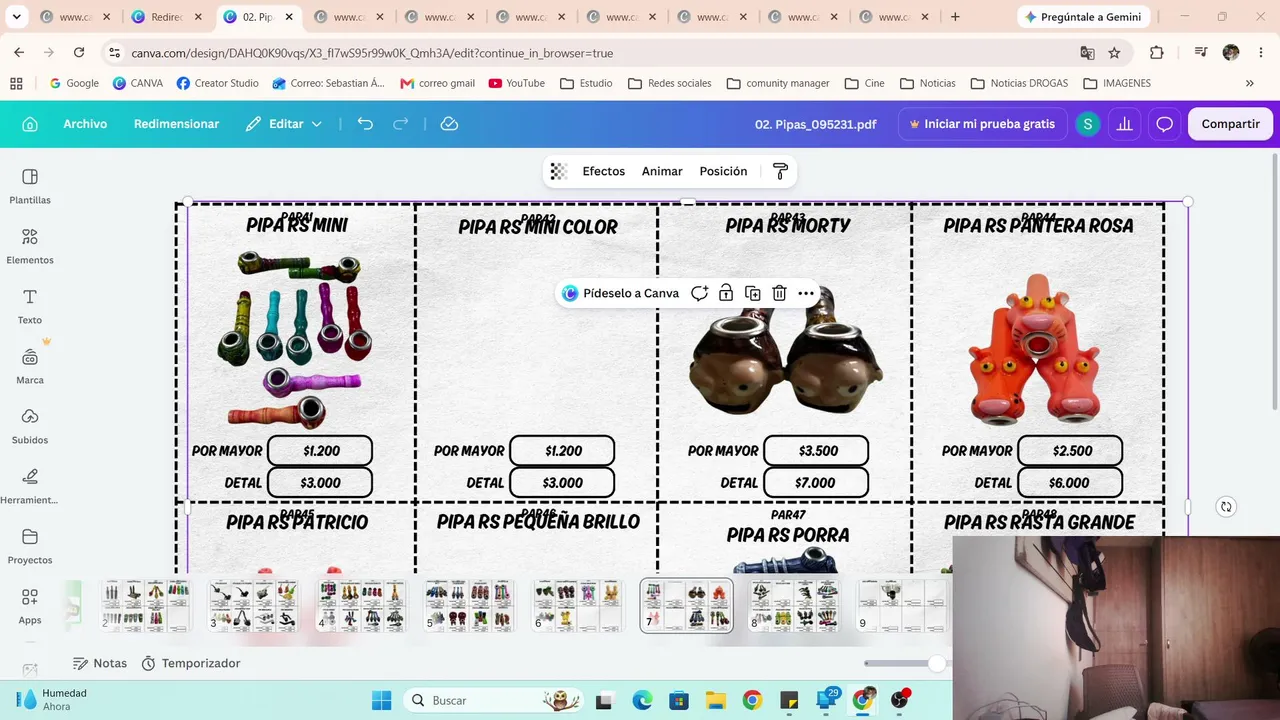
Task: Open the analytics bar chart icon
Action: point(1125,124)
